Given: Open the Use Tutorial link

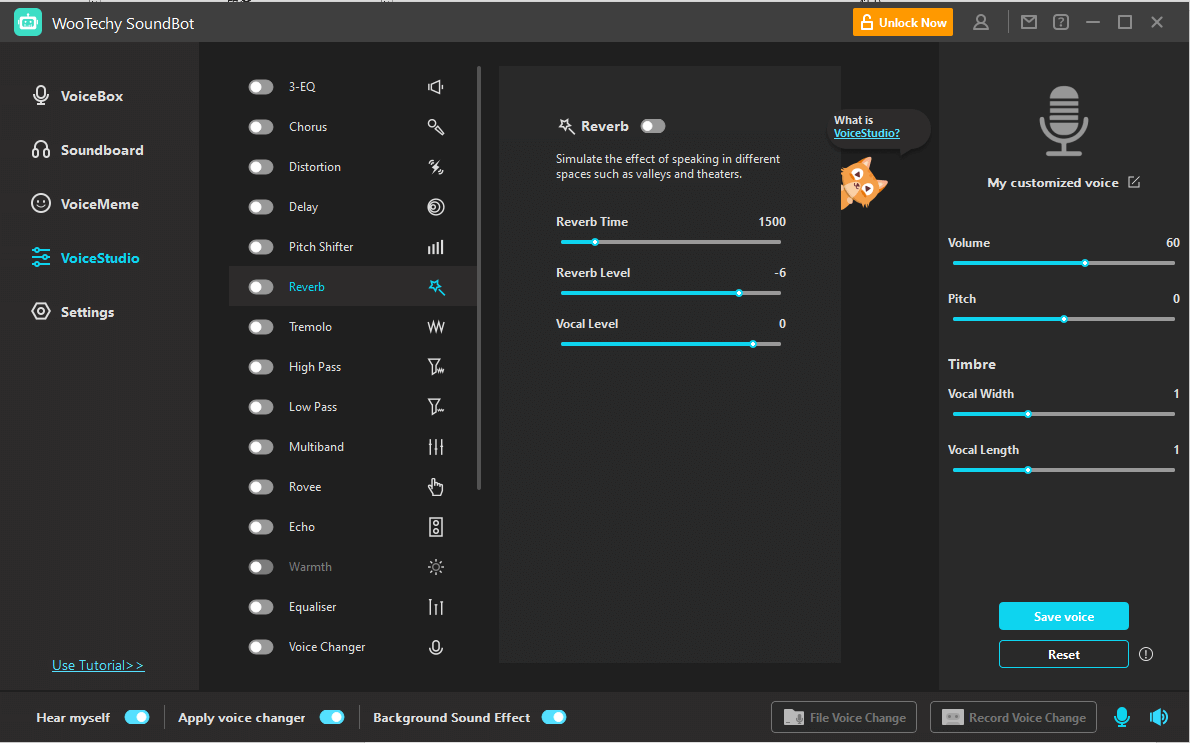Looking at the screenshot, I should (98, 665).
